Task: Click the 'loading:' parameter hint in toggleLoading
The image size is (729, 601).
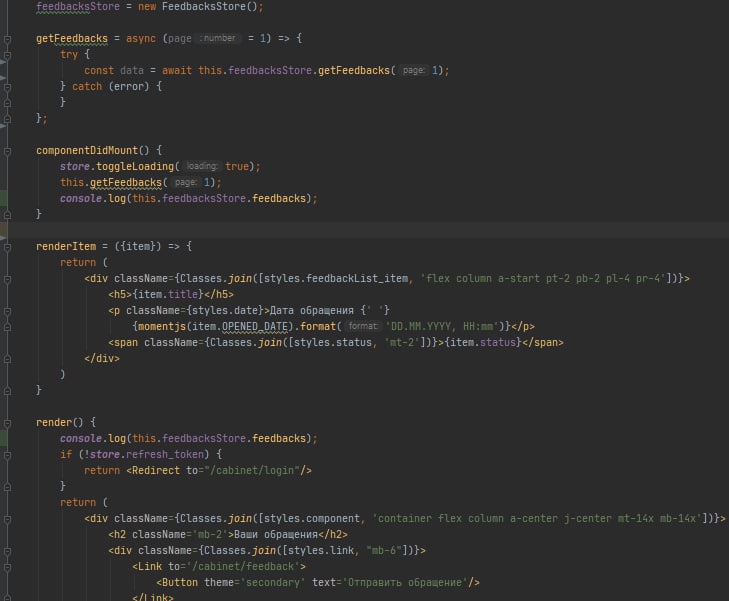Action: pos(202,166)
